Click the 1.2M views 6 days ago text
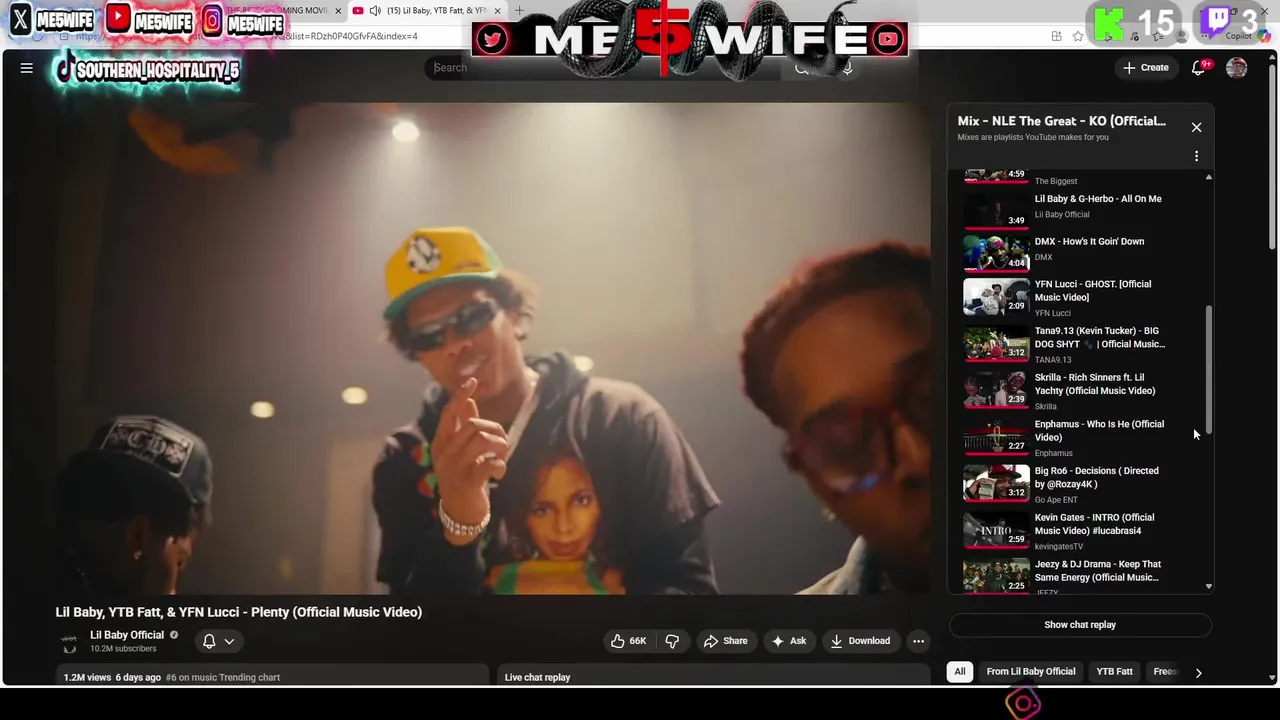The height and width of the screenshot is (720, 1280). click(x=112, y=677)
